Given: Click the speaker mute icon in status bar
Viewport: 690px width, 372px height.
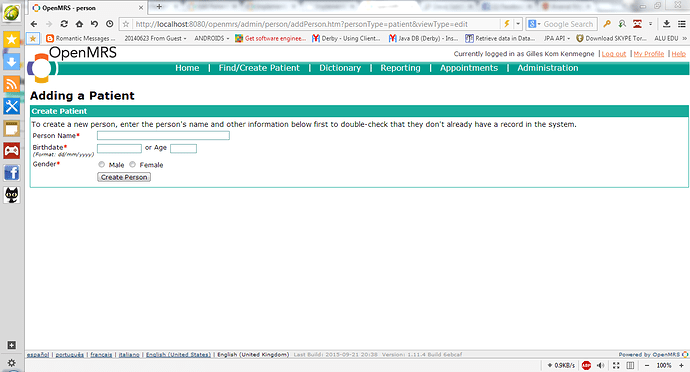Looking at the screenshot, I should coord(601,365).
